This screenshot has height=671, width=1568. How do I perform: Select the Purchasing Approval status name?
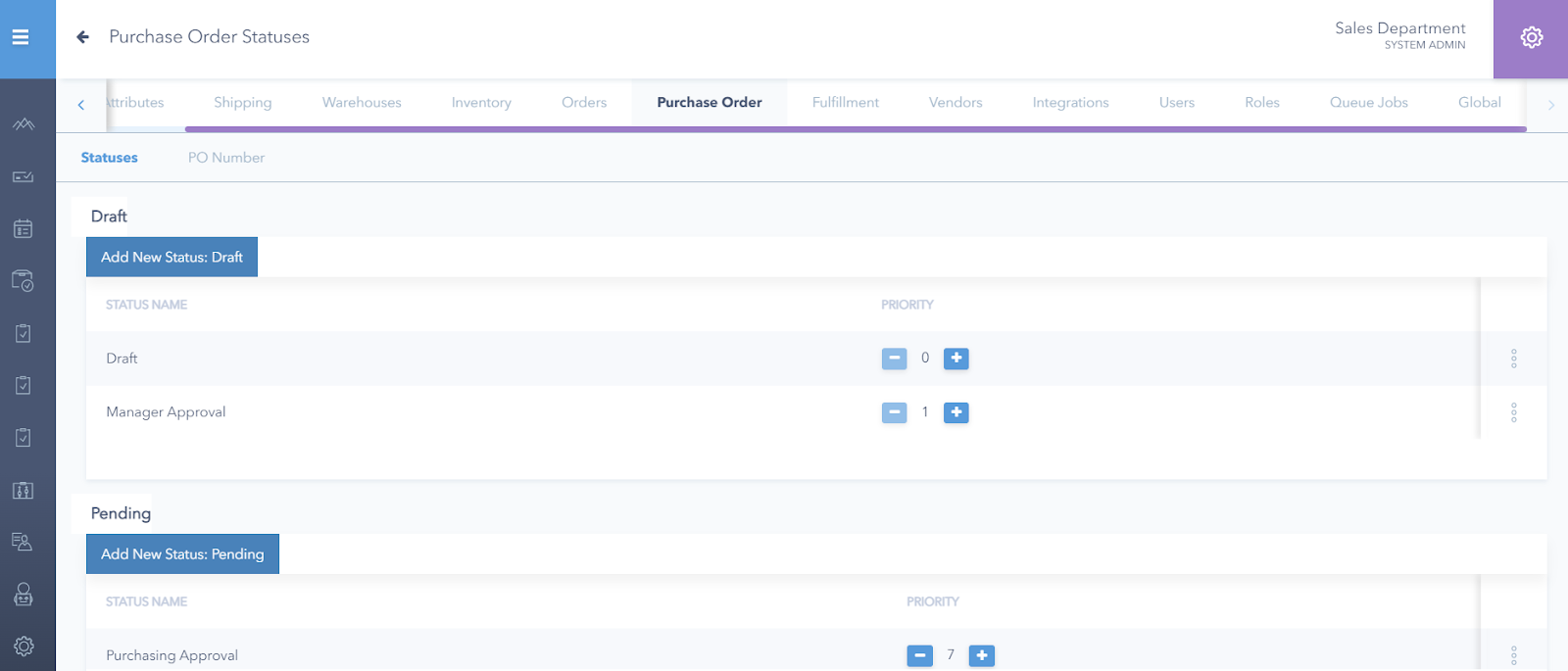[172, 655]
